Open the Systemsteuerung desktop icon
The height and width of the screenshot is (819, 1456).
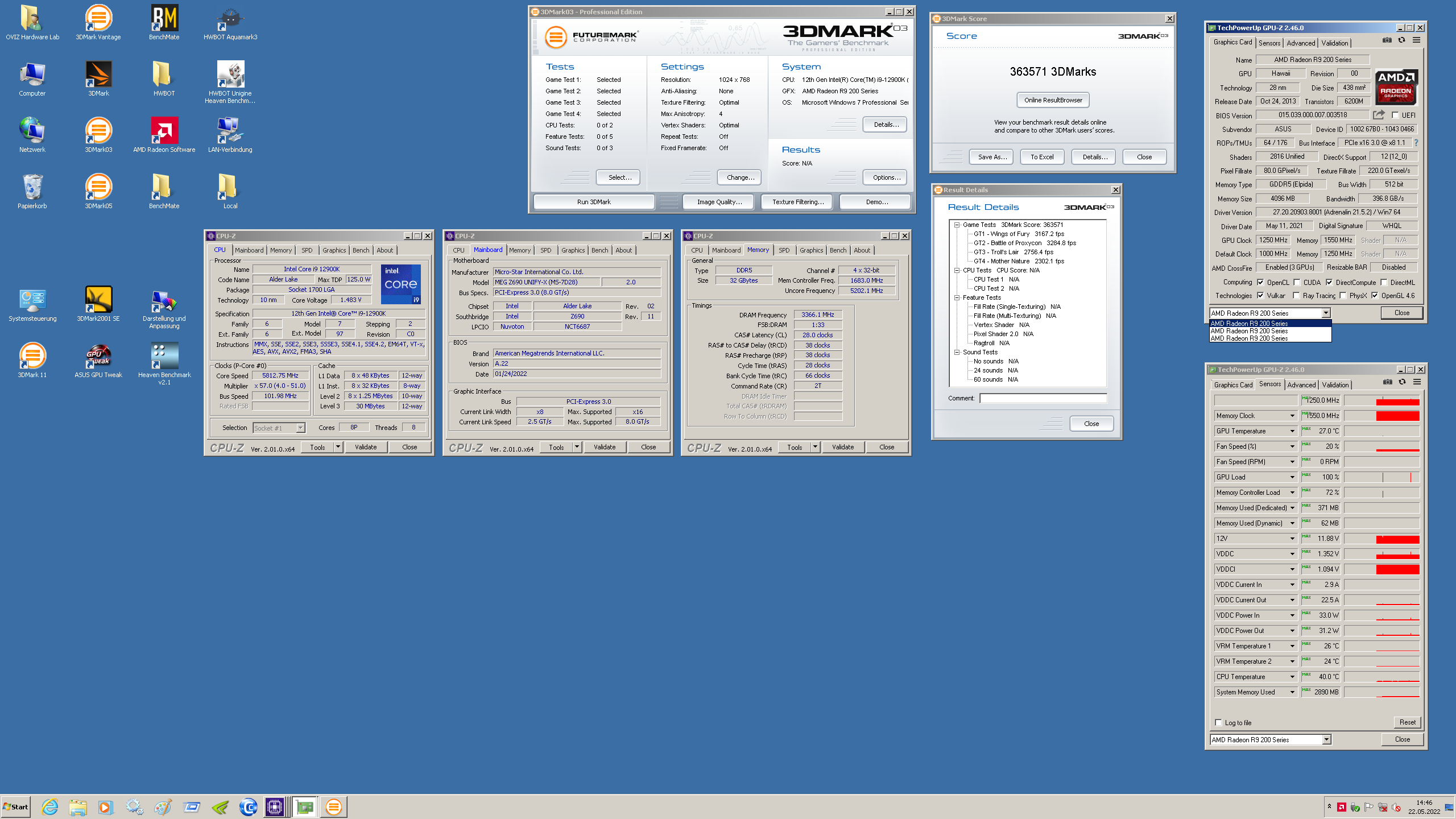(32, 304)
